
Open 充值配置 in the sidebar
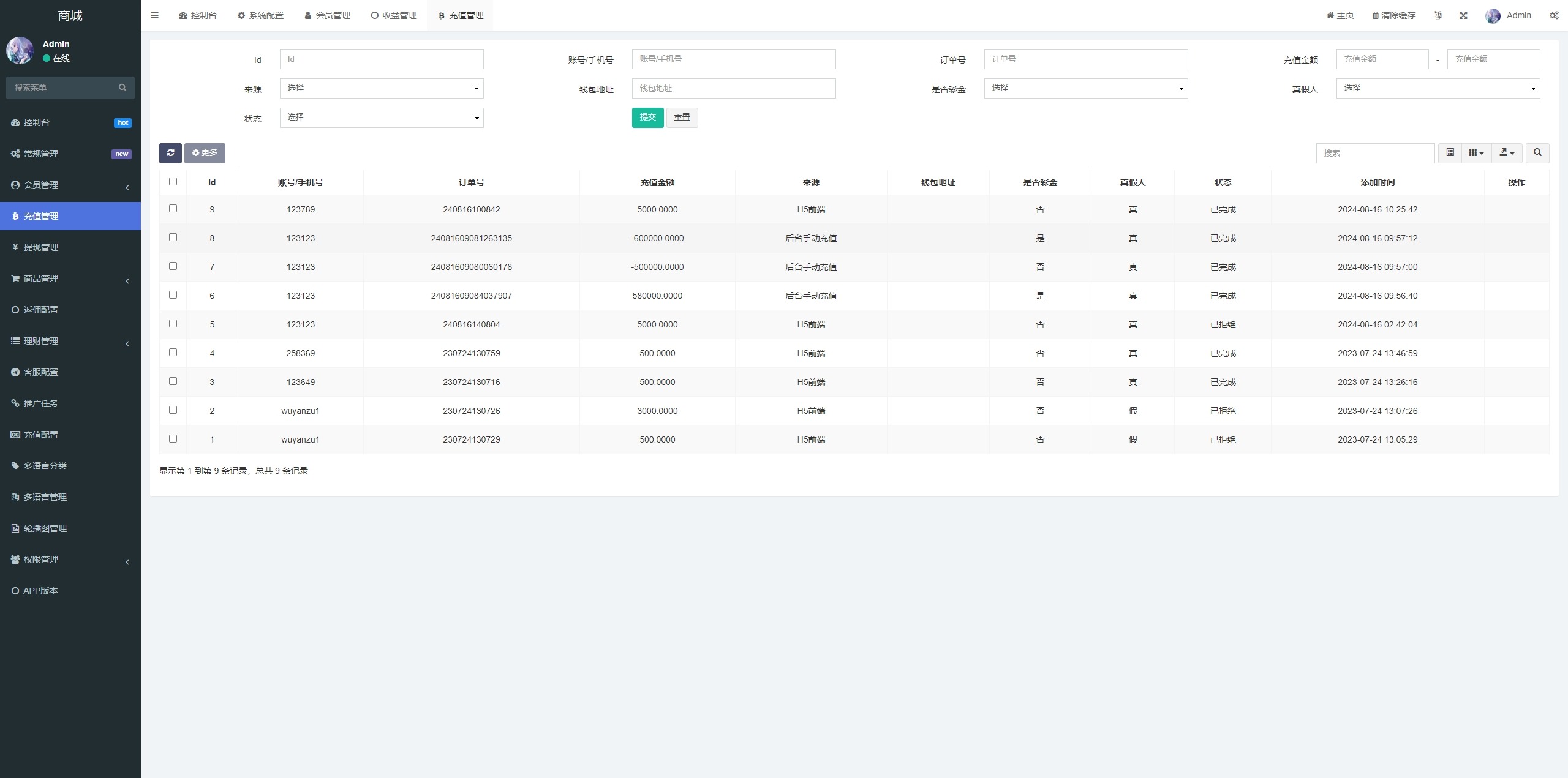pos(70,435)
